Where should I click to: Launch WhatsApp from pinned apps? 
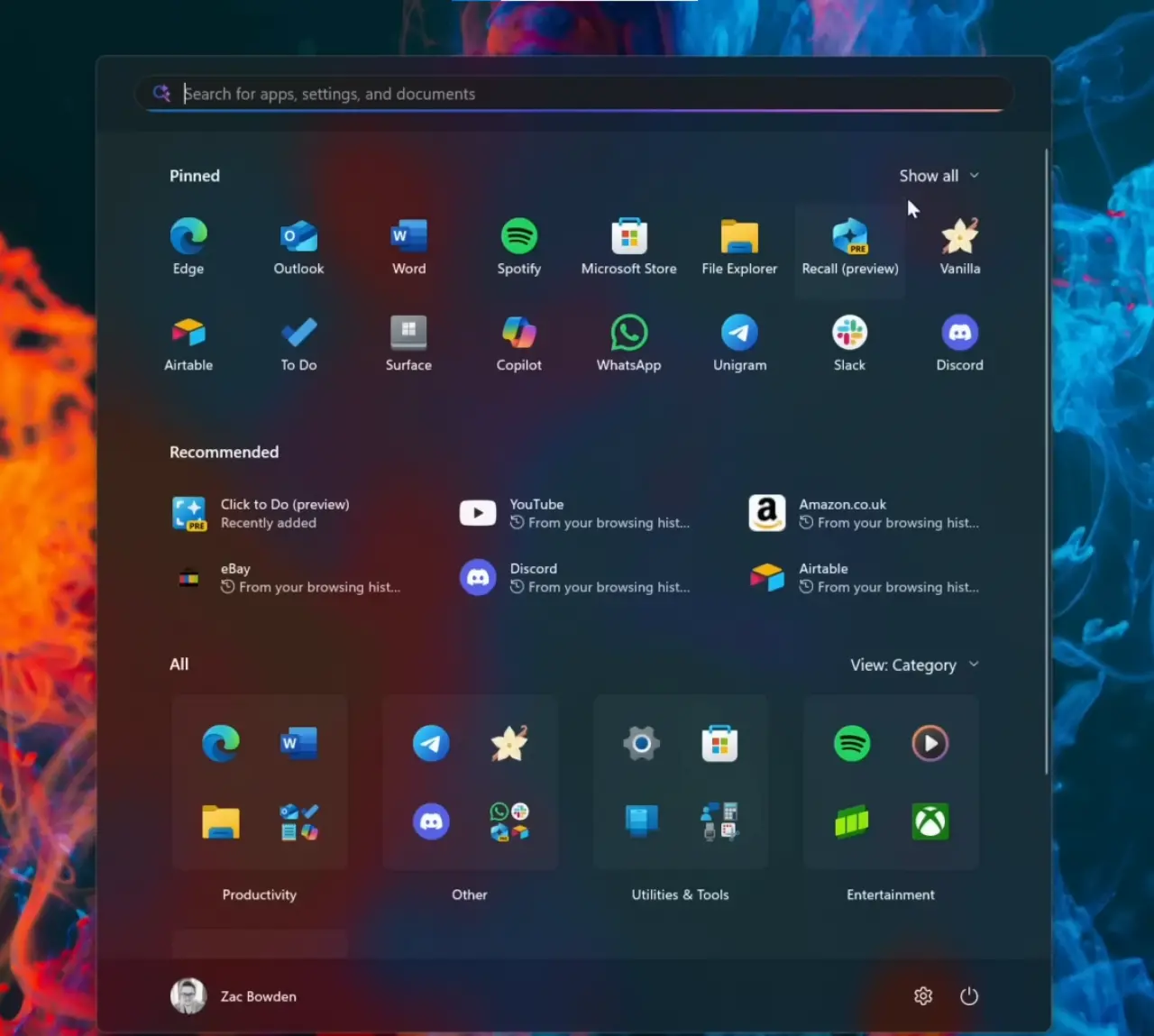tap(628, 343)
